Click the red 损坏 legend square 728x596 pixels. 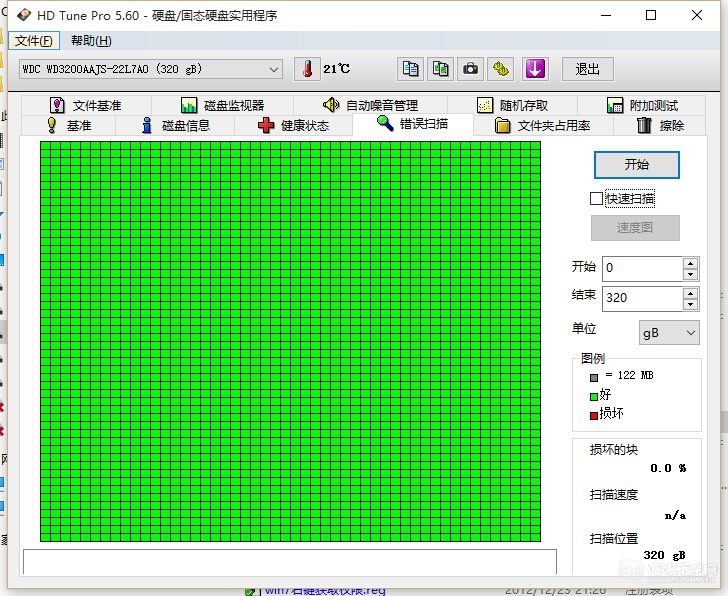click(x=594, y=416)
